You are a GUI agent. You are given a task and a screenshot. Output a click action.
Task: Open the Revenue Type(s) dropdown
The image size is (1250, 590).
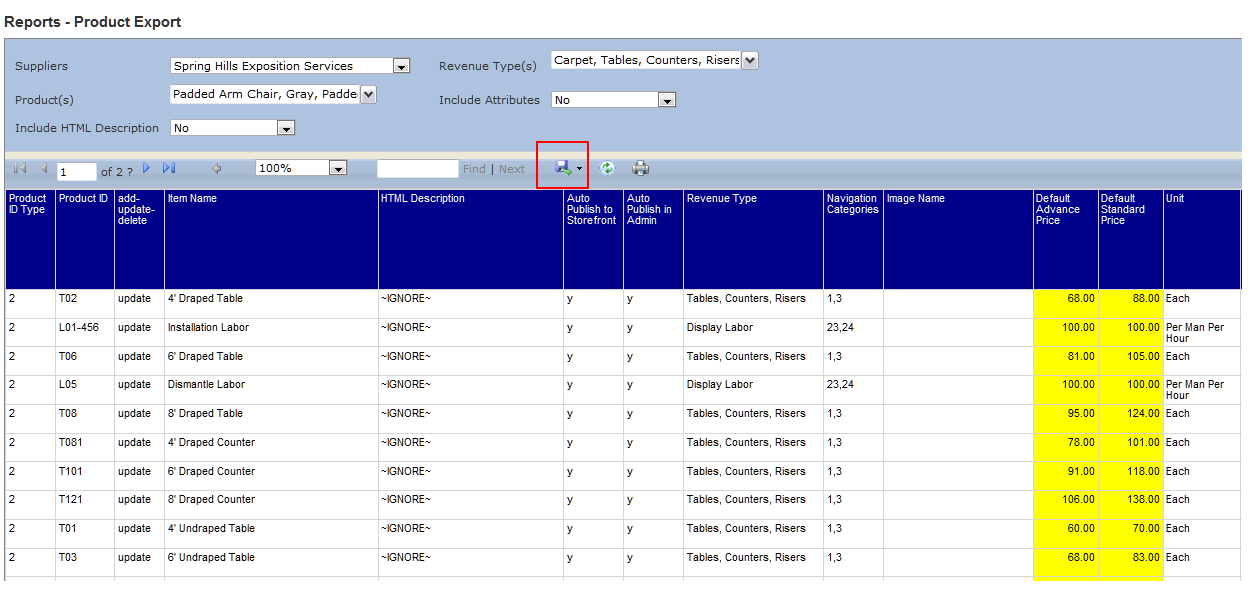[x=750, y=60]
